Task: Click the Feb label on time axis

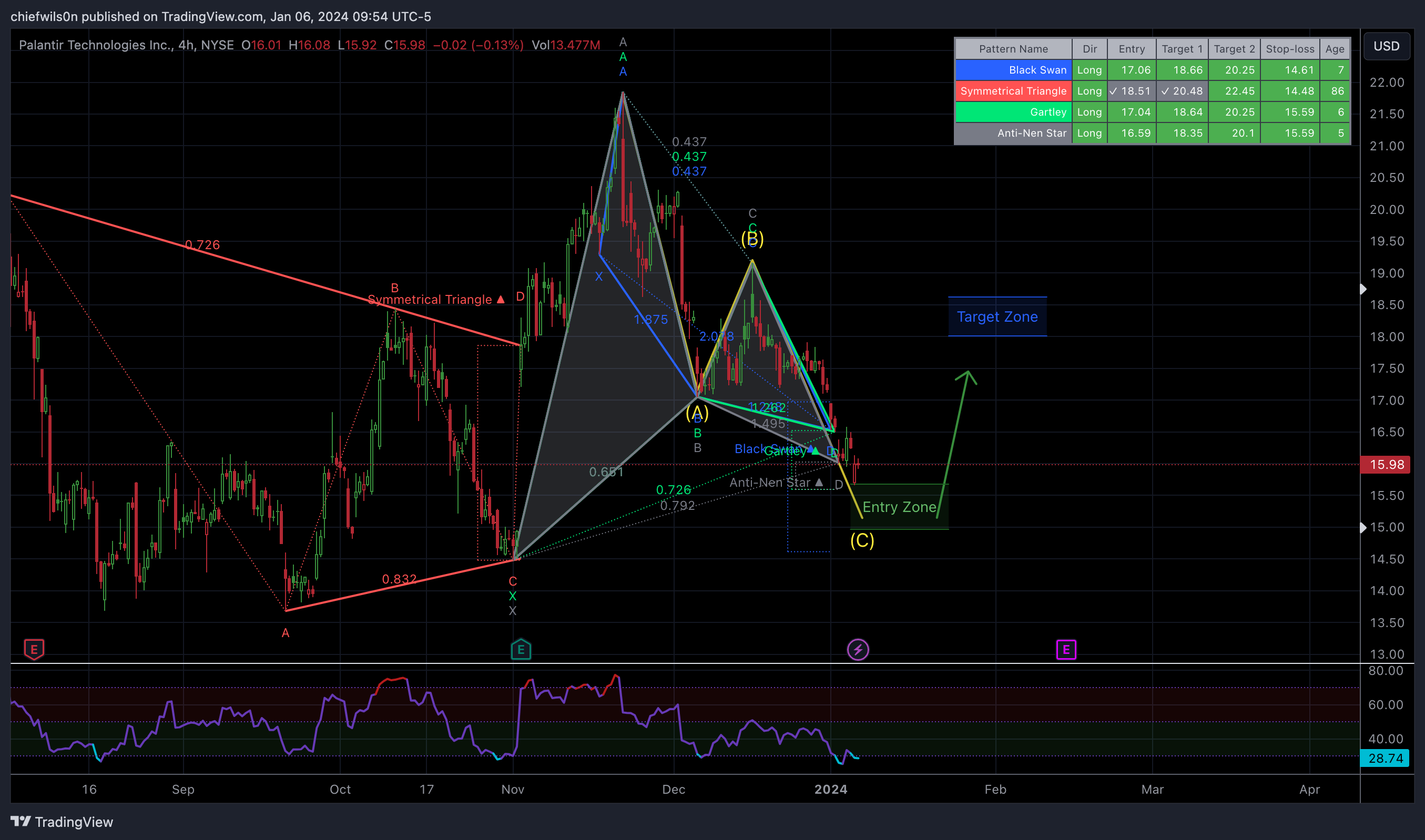Action: pos(995,790)
